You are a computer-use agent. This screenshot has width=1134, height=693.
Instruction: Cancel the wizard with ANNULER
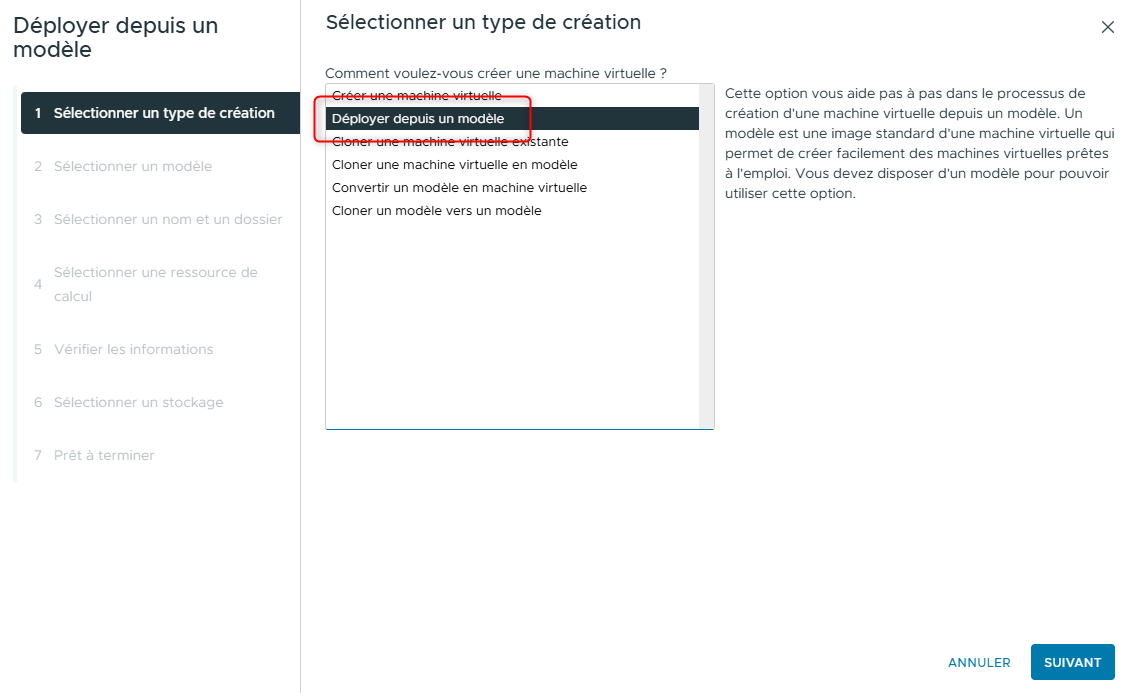pyautogui.click(x=979, y=662)
